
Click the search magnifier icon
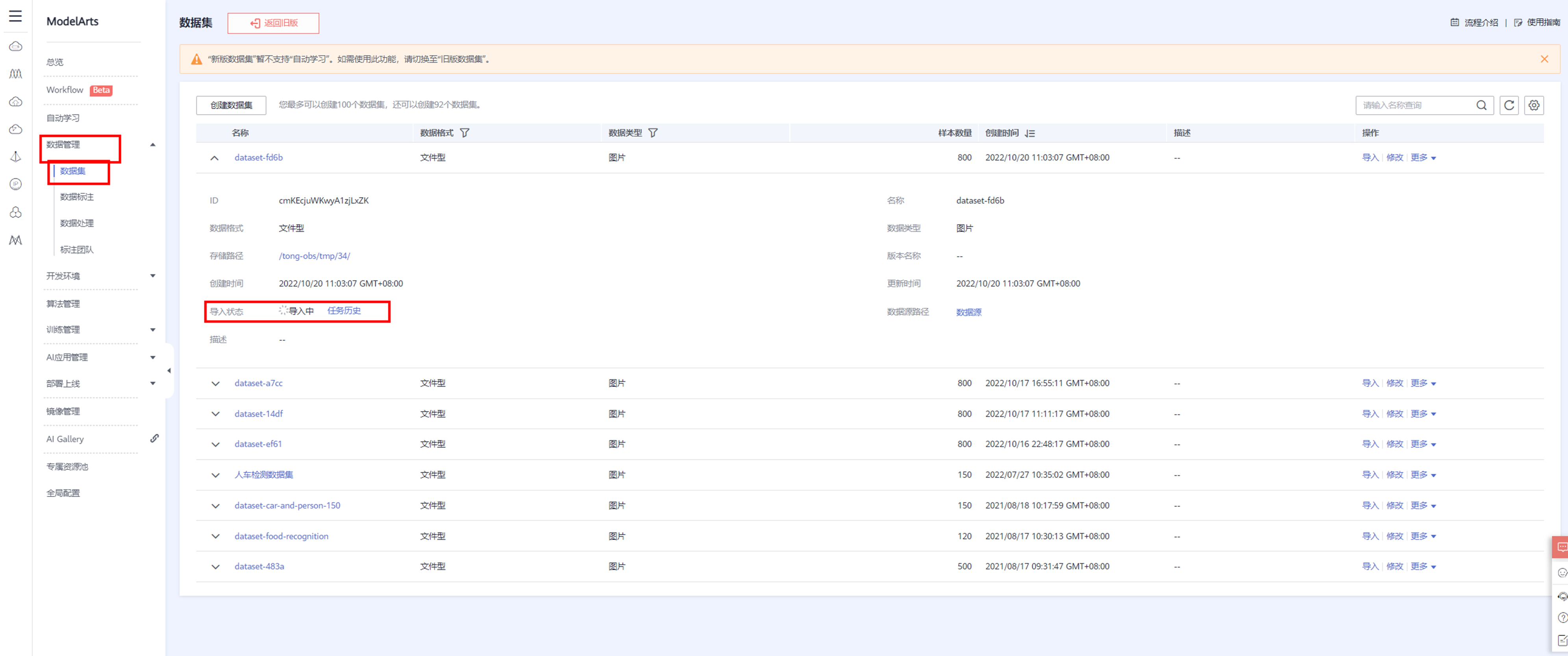click(x=1481, y=105)
